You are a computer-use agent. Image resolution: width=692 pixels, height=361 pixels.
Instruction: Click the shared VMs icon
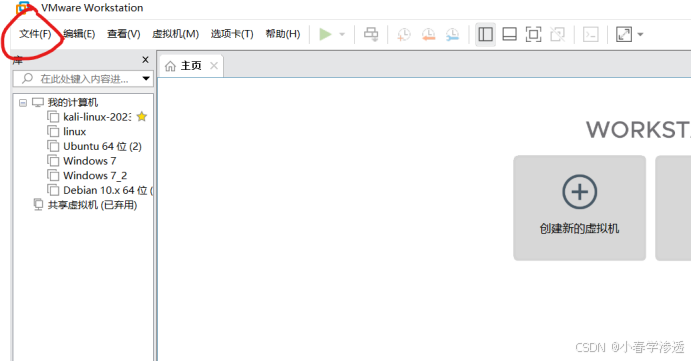click(38, 204)
